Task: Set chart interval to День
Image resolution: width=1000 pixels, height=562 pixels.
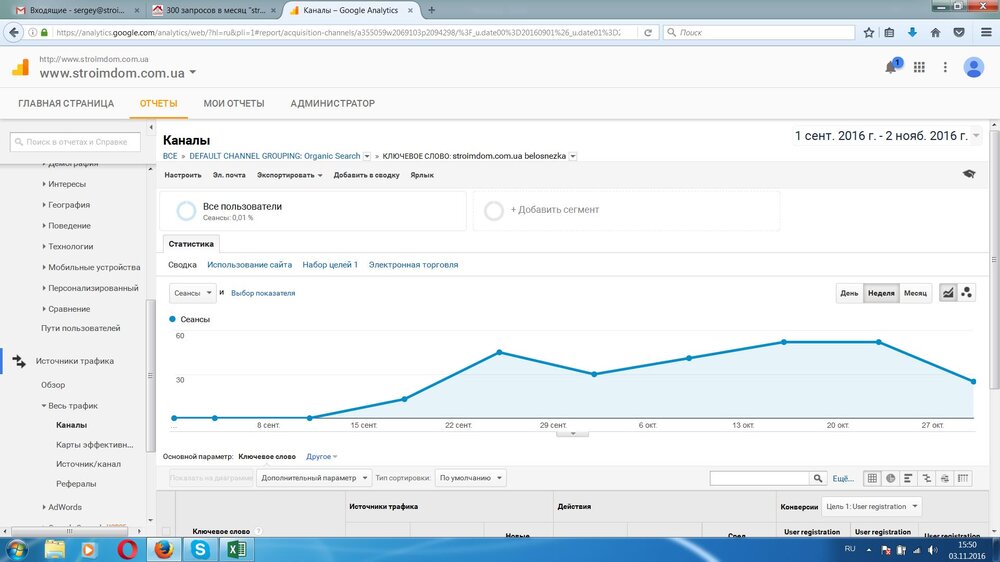Action: pyautogui.click(x=849, y=293)
